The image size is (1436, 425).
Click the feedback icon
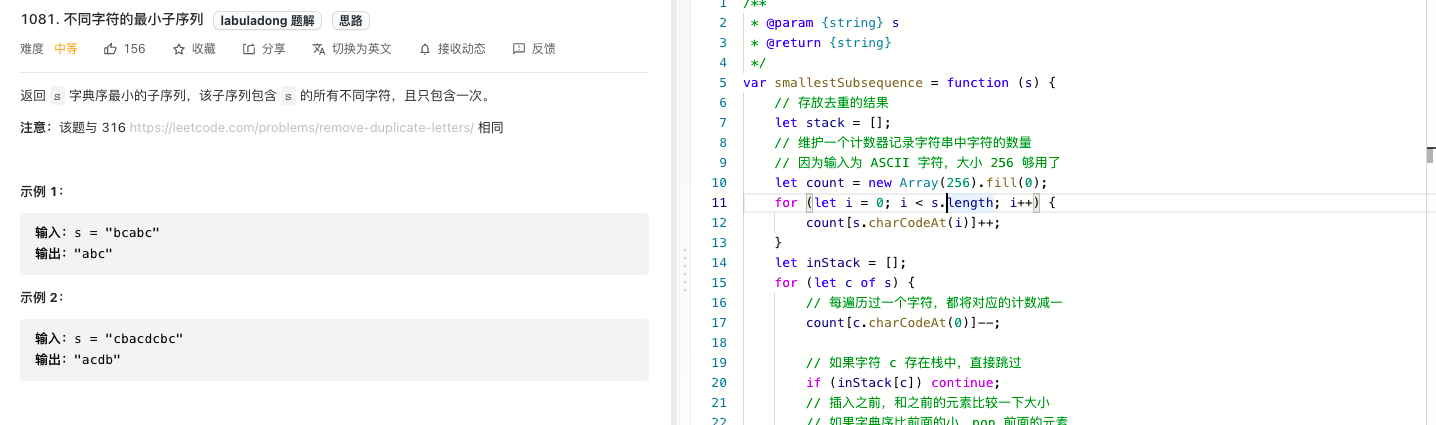click(x=518, y=48)
